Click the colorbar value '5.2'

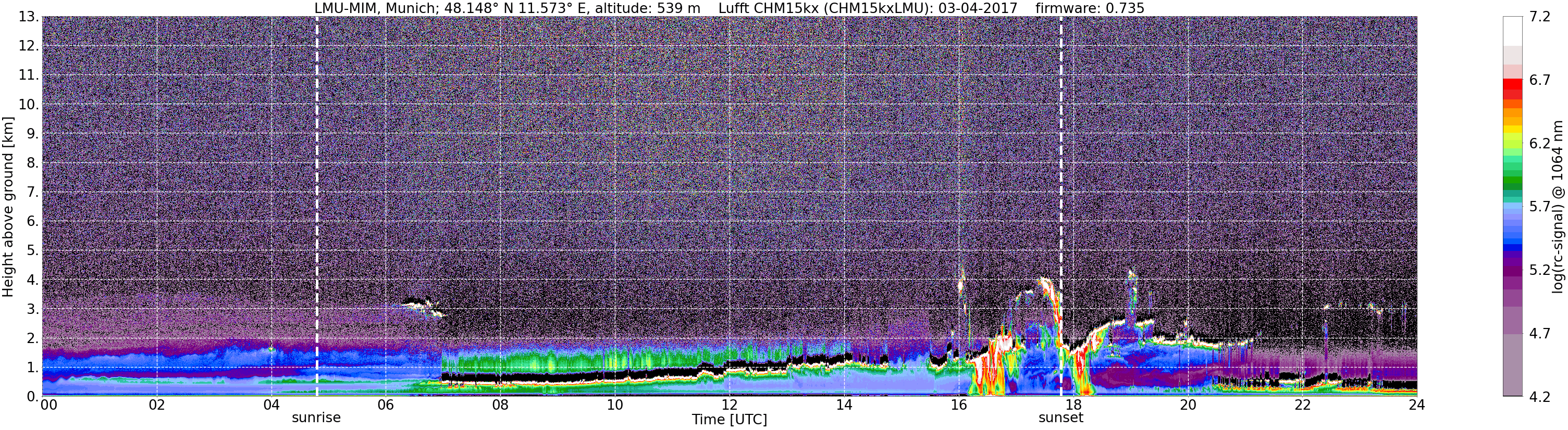(1539, 270)
